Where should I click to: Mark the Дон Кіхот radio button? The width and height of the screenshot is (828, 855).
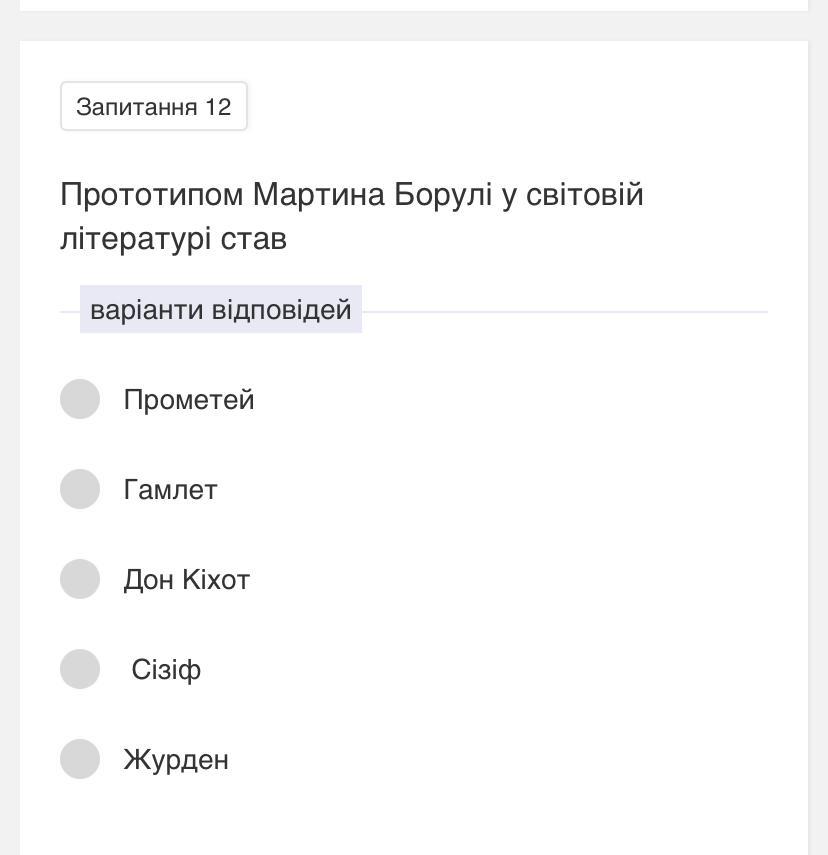pos(80,579)
